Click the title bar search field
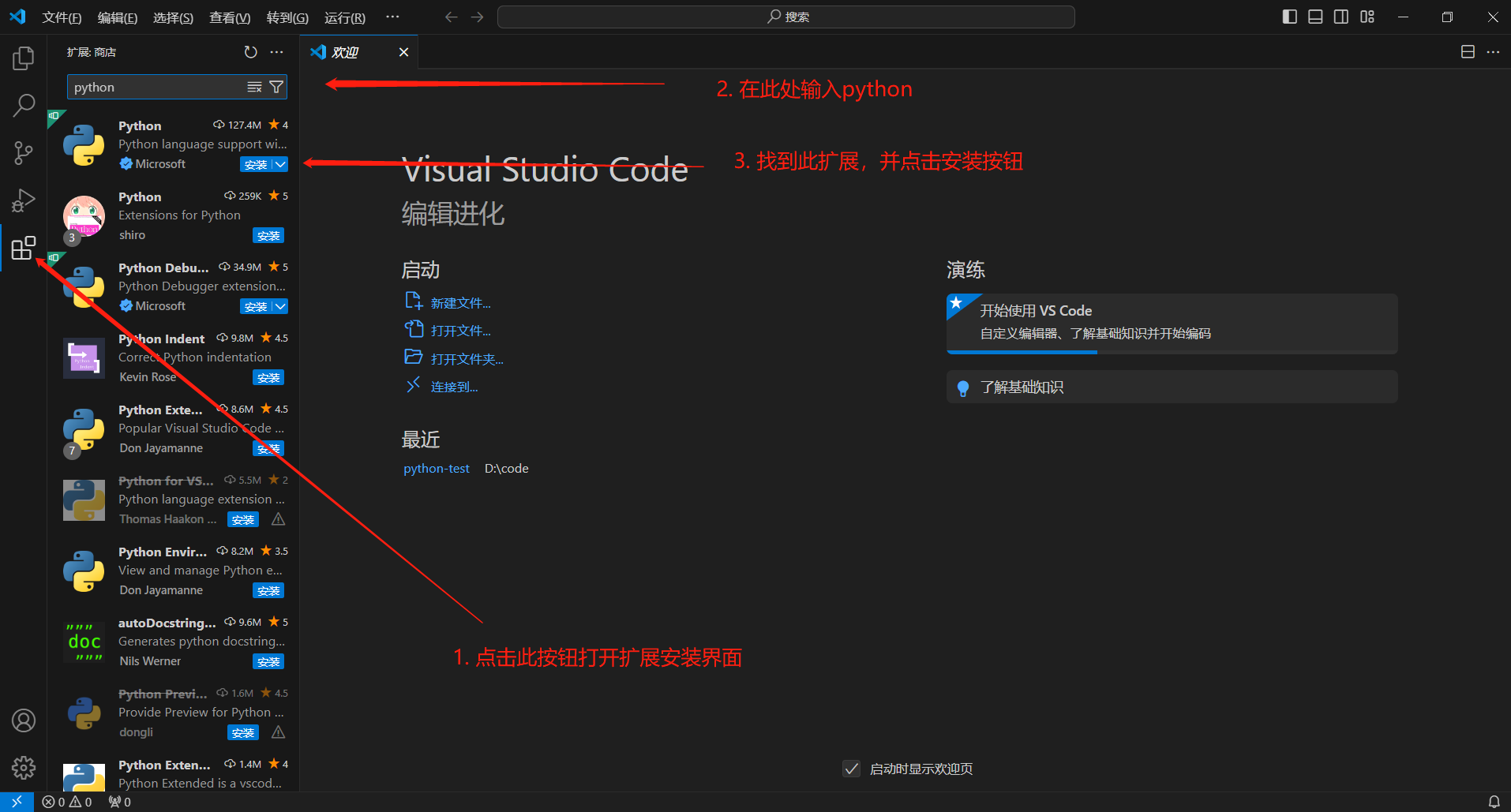The width and height of the screenshot is (1511, 812). tap(785, 17)
